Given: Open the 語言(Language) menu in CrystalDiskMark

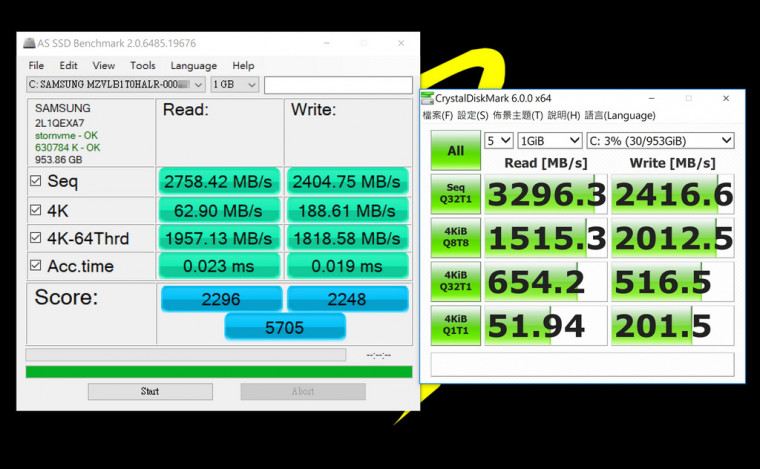Looking at the screenshot, I should pyautogui.click(x=620, y=115).
